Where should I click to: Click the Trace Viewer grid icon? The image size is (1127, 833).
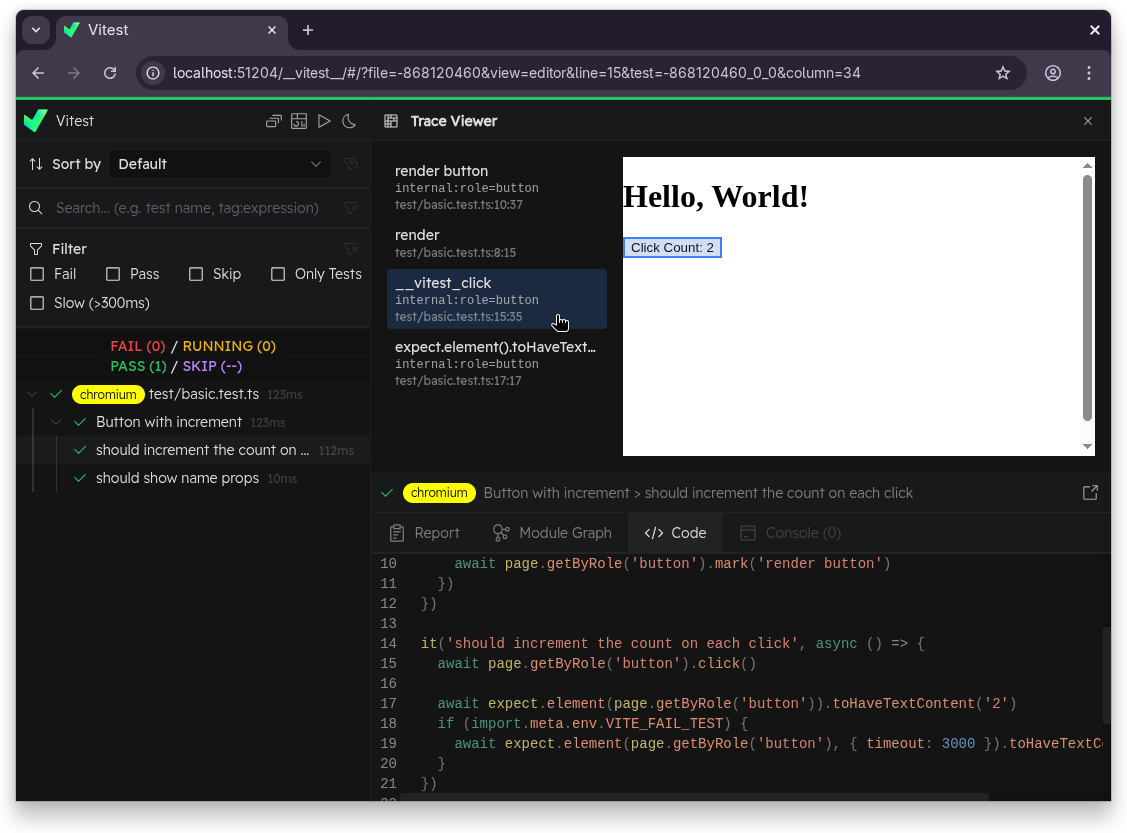pos(389,120)
